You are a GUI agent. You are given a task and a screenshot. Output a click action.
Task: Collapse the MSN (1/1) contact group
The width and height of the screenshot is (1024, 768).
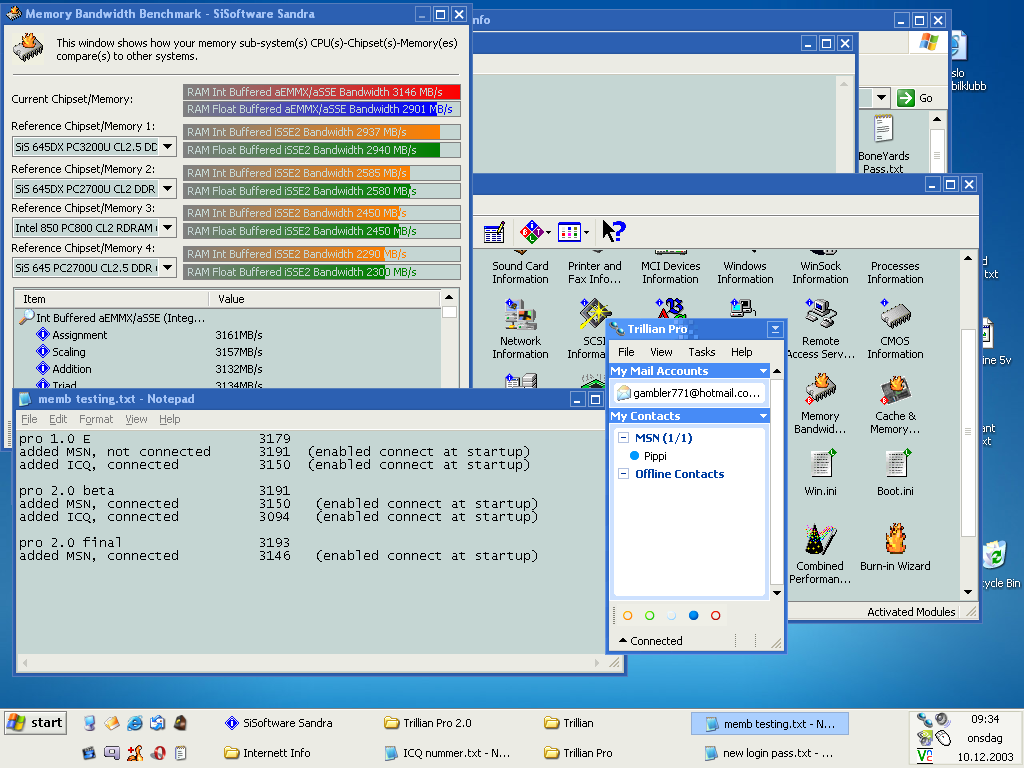[x=623, y=438]
